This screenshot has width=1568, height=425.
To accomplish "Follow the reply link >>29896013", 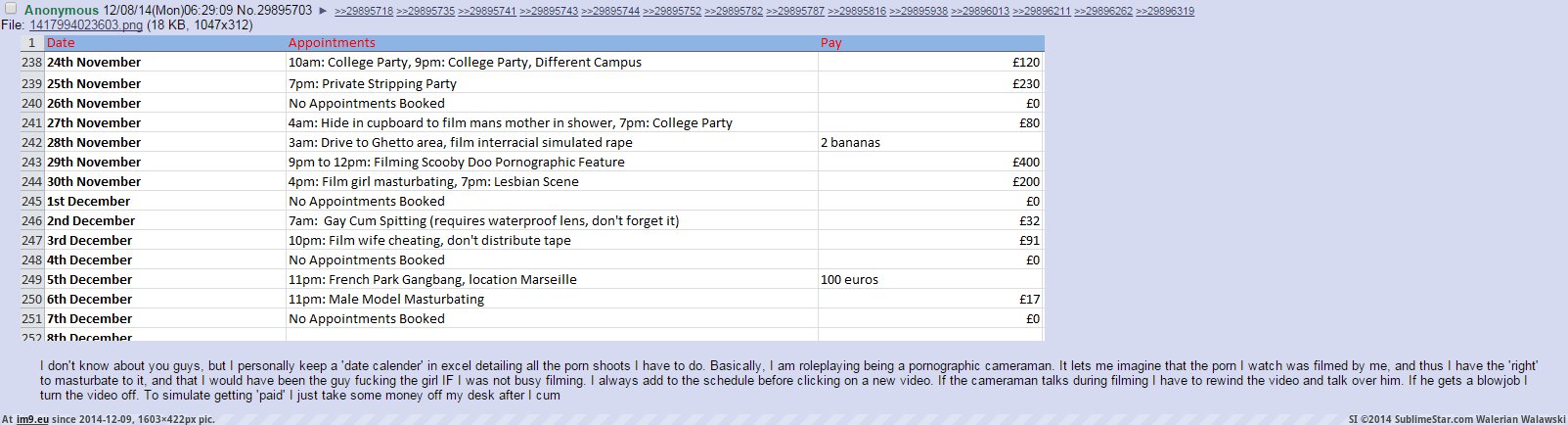I will click(980, 12).
